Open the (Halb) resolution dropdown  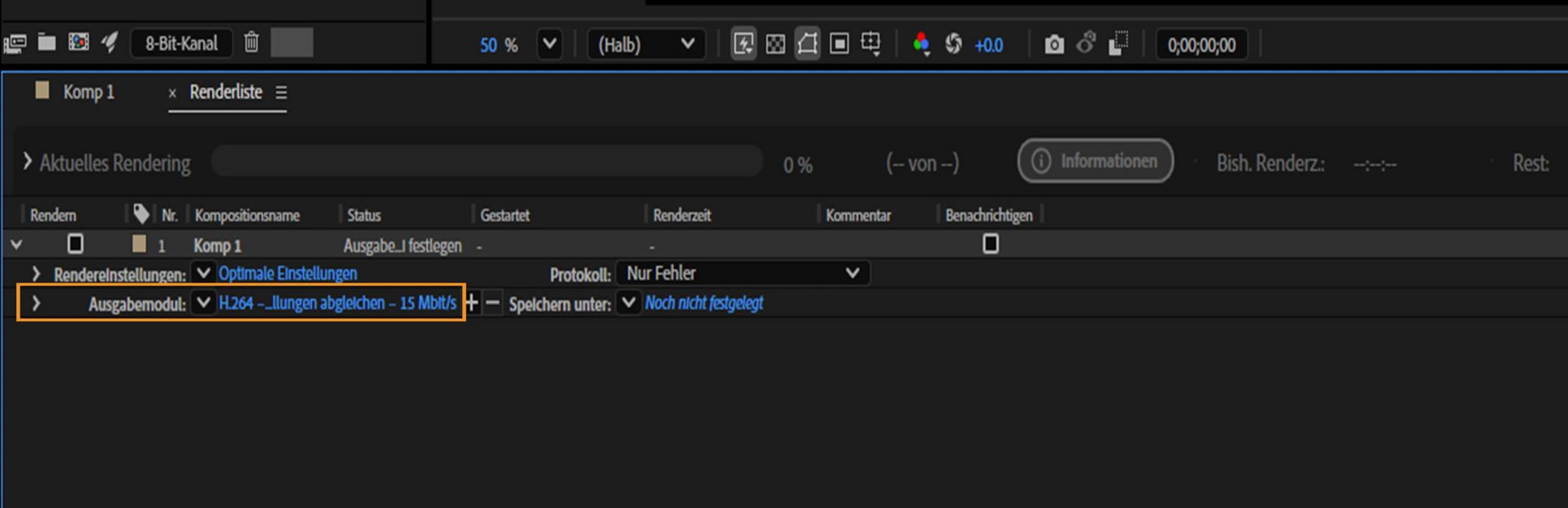647,44
